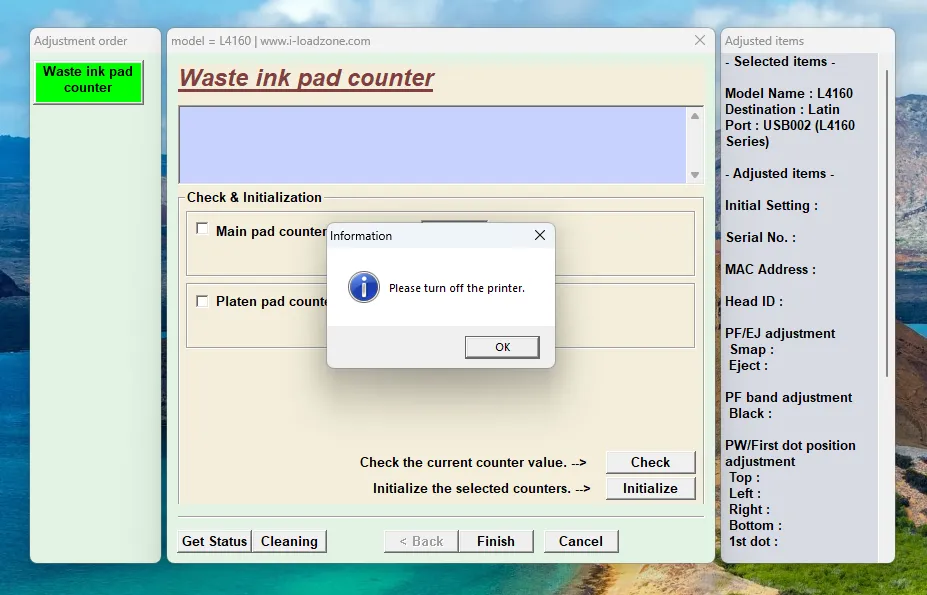Click the Cleaning button

pos(289,541)
